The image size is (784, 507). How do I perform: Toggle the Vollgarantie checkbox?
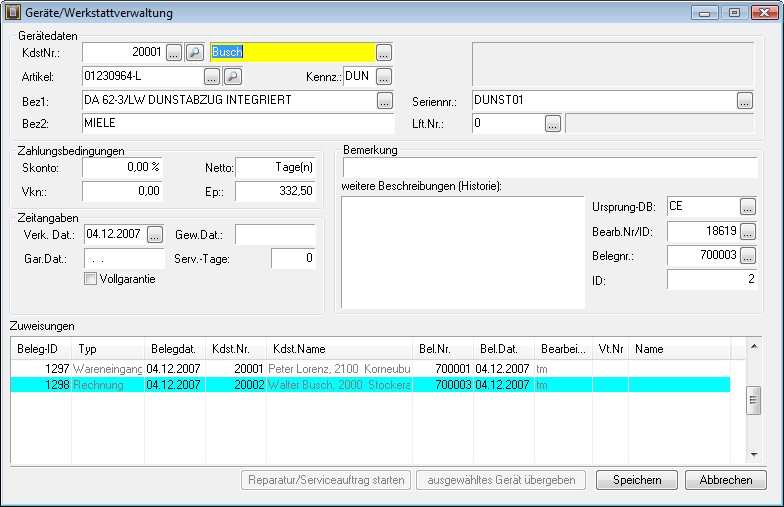pyautogui.click(x=90, y=279)
